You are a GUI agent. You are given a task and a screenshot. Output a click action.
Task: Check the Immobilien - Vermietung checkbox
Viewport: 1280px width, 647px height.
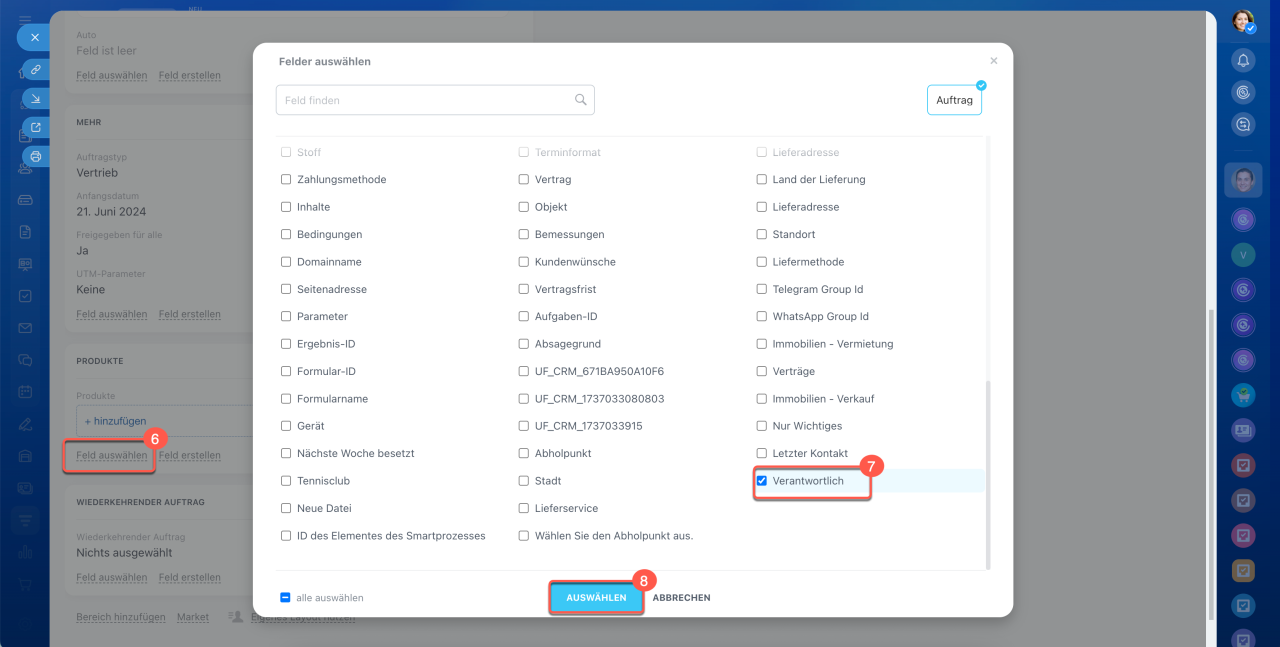pos(762,344)
